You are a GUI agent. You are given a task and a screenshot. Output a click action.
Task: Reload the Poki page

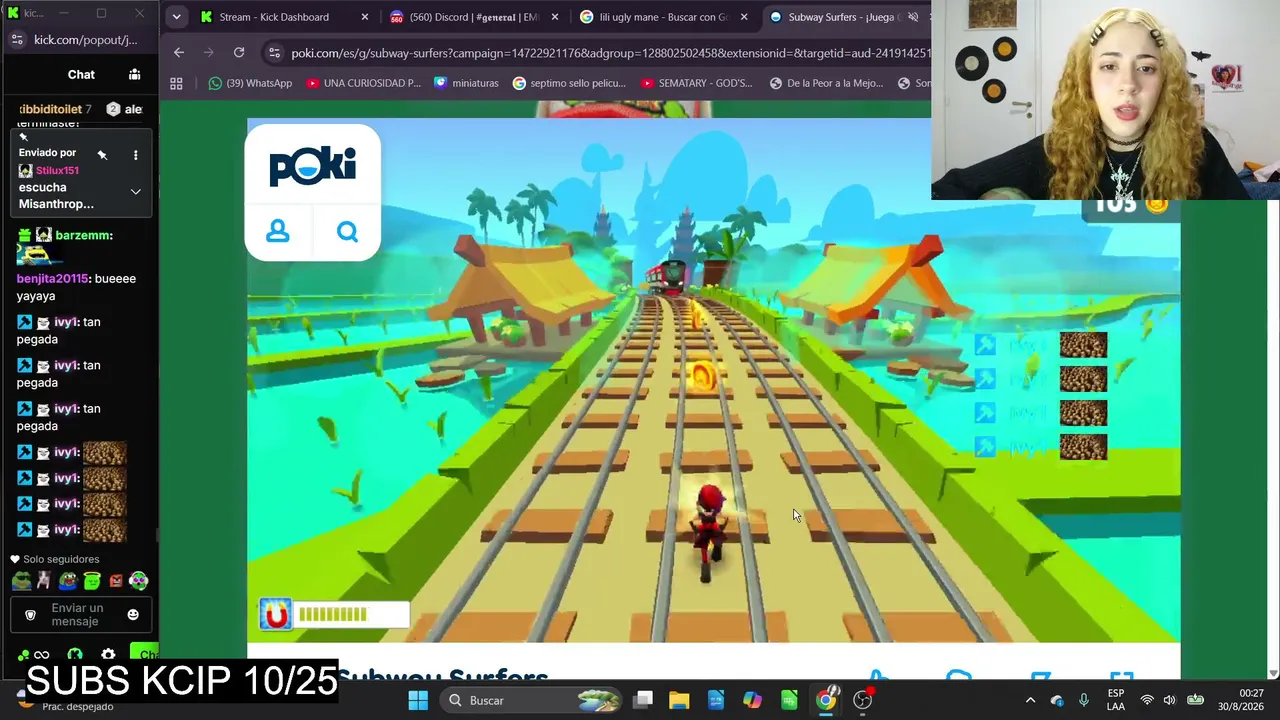(239, 52)
